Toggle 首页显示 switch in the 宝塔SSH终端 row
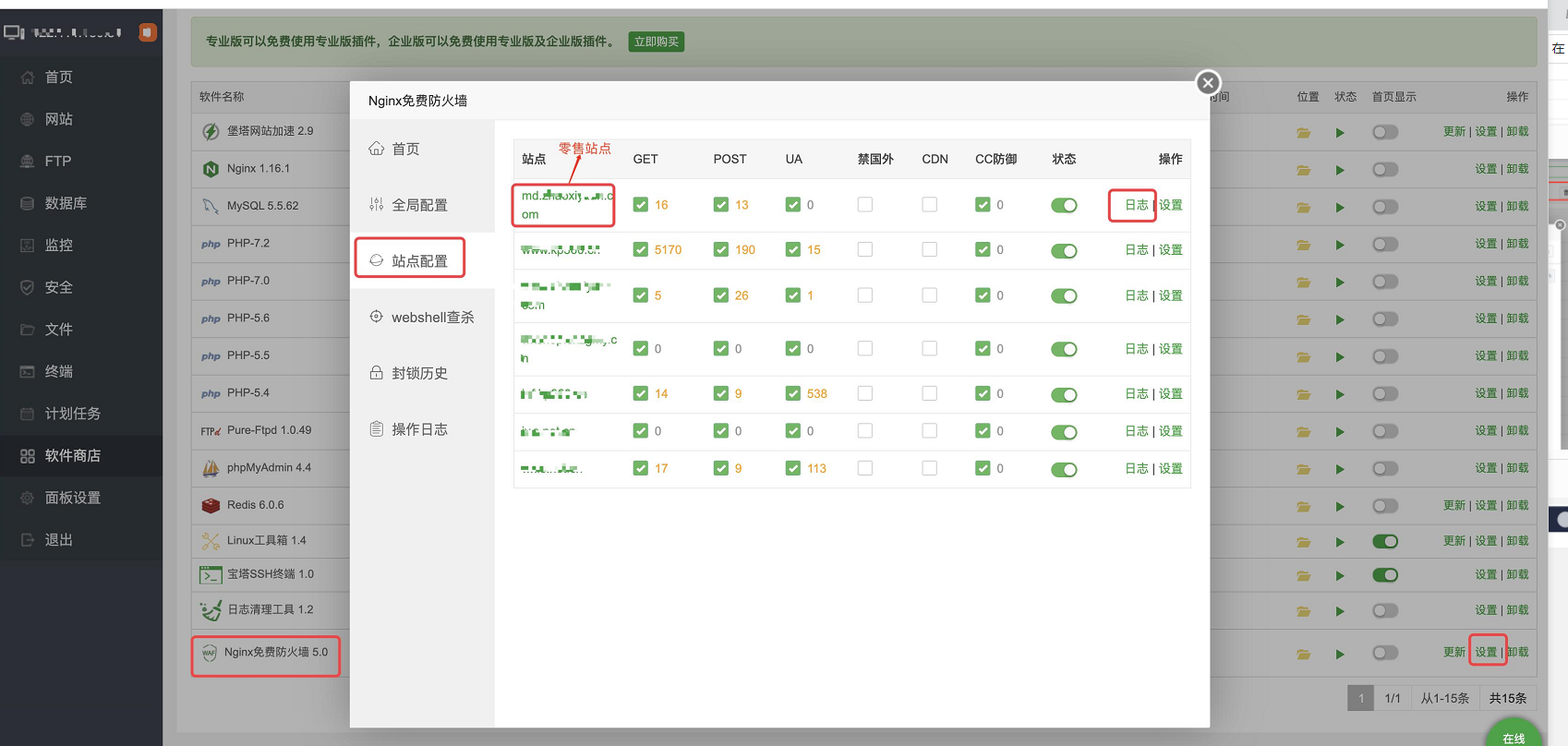The image size is (1568, 746). [1385, 575]
